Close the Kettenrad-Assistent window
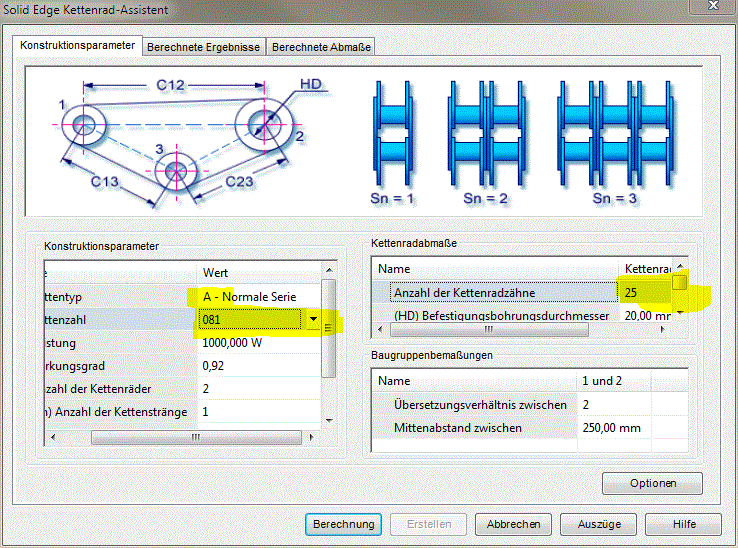738x548 pixels. point(713,6)
